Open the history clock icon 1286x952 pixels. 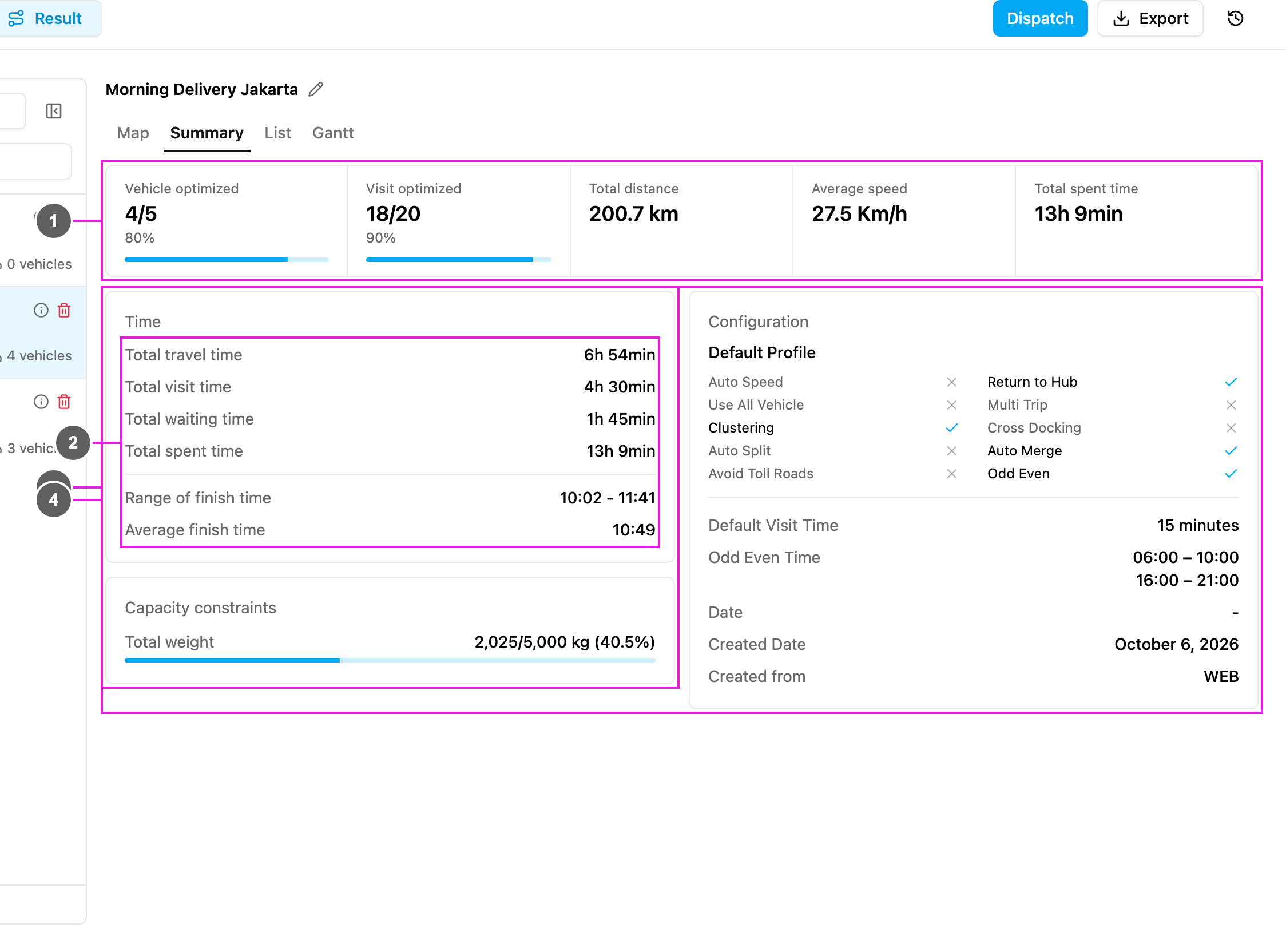pos(1235,18)
